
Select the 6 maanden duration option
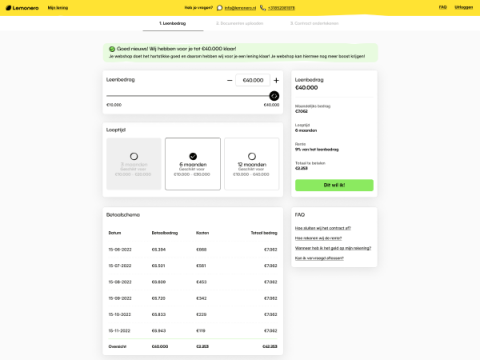(193, 164)
